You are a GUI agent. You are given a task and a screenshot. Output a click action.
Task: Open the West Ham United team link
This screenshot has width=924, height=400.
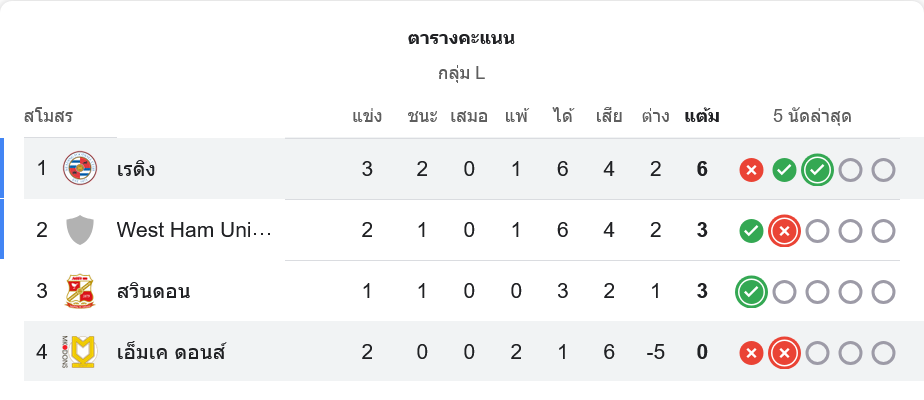click(x=194, y=230)
